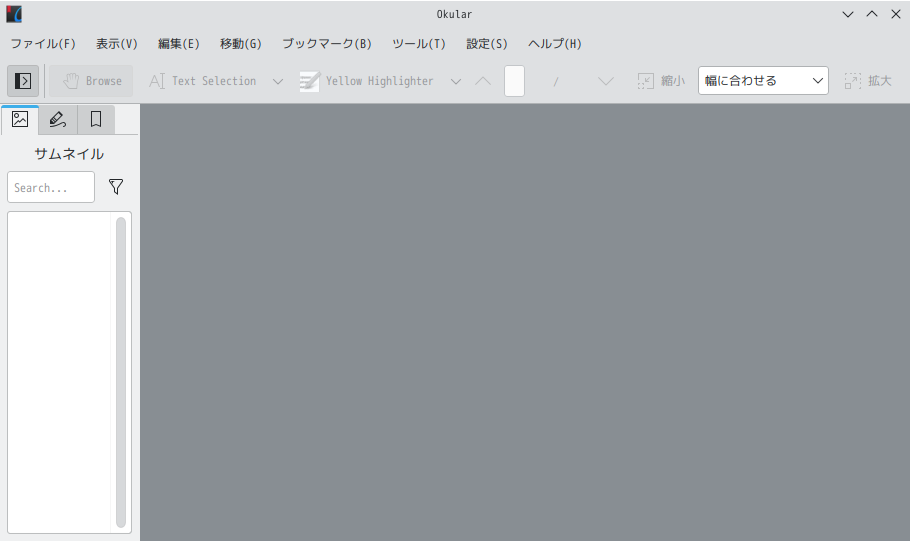This screenshot has height=541, width=910.
Task: Open the 設定(S) menu
Action: (487, 44)
